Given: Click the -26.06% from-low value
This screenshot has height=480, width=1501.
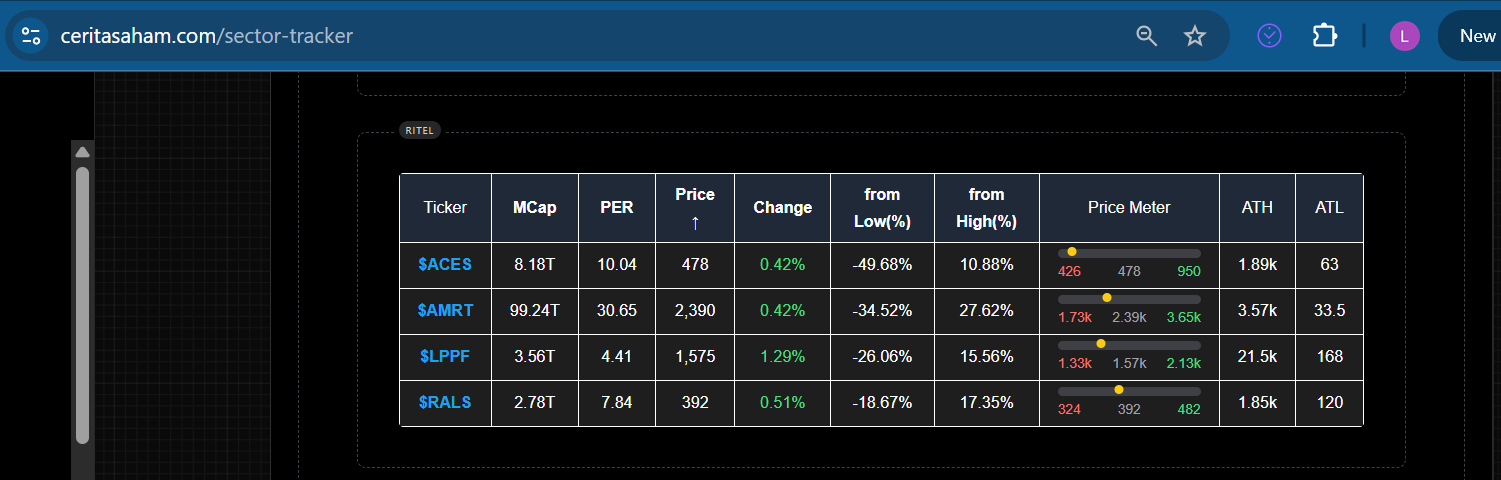Looking at the screenshot, I should tap(882, 357).
